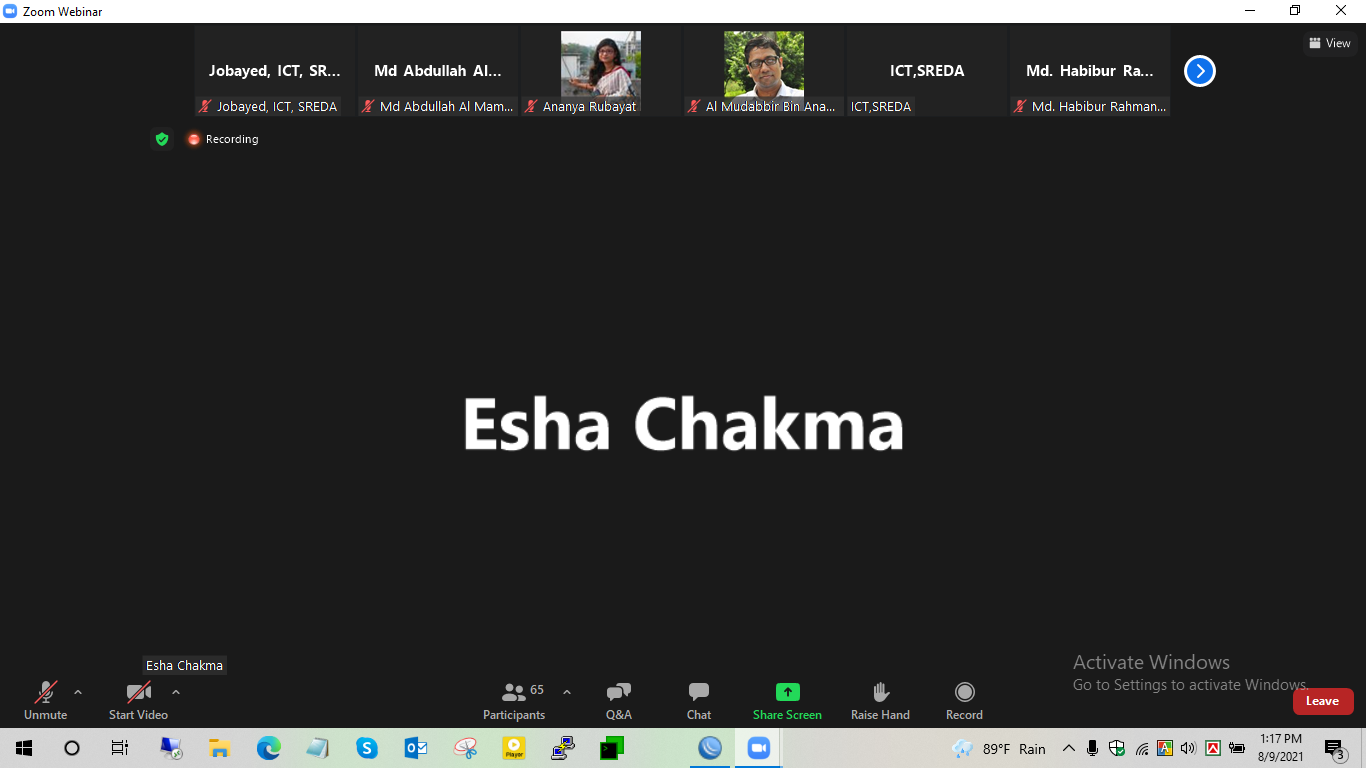Screen dimensions: 1366x768
Task: Expand audio options next to Unmute
Action: pyautogui.click(x=78, y=692)
